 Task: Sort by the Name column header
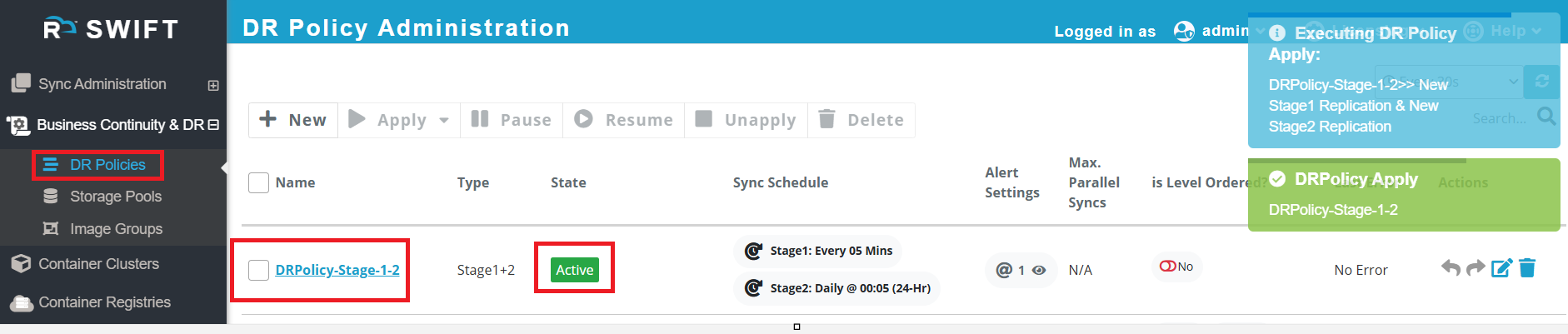click(295, 182)
